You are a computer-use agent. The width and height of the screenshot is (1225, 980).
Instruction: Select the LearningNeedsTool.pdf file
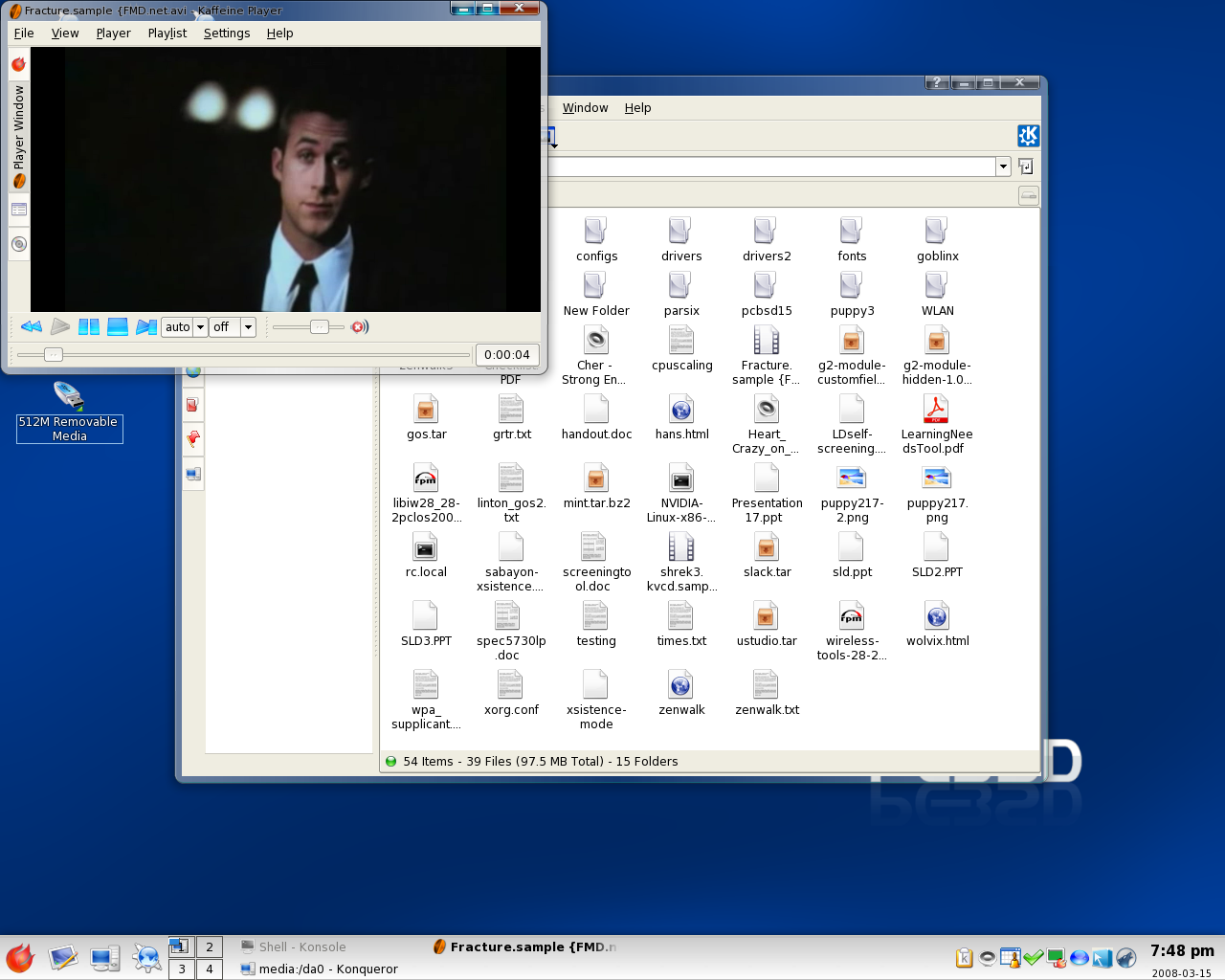click(937, 424)
